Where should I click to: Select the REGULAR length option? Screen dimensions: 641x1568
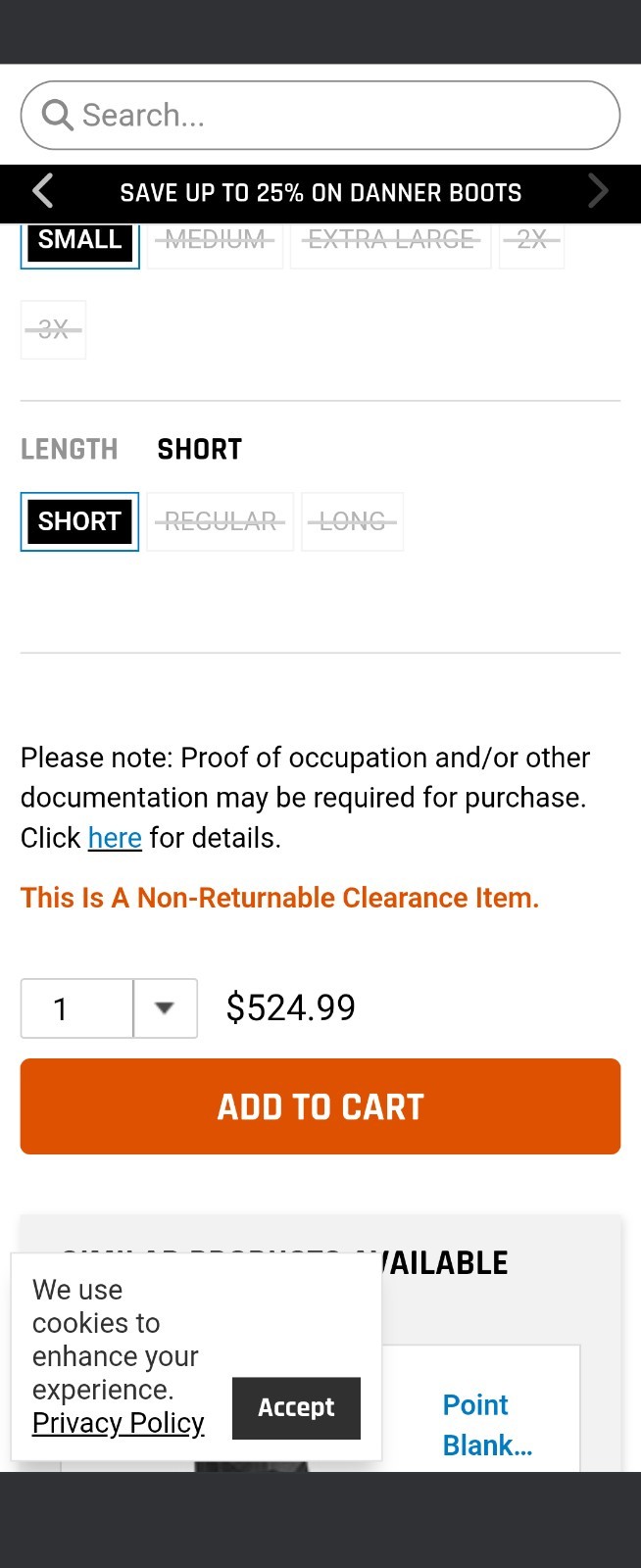click(221, 521)
